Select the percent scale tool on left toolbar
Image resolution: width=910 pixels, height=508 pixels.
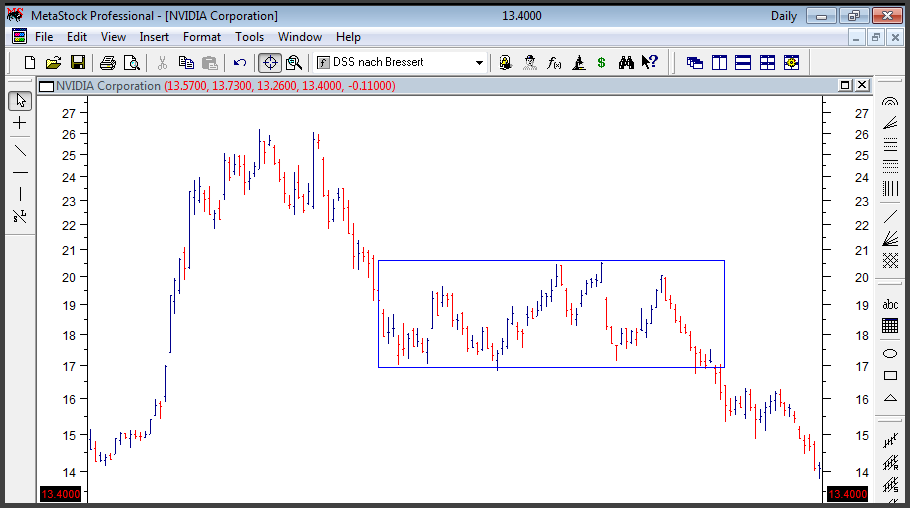click(20, 217)
